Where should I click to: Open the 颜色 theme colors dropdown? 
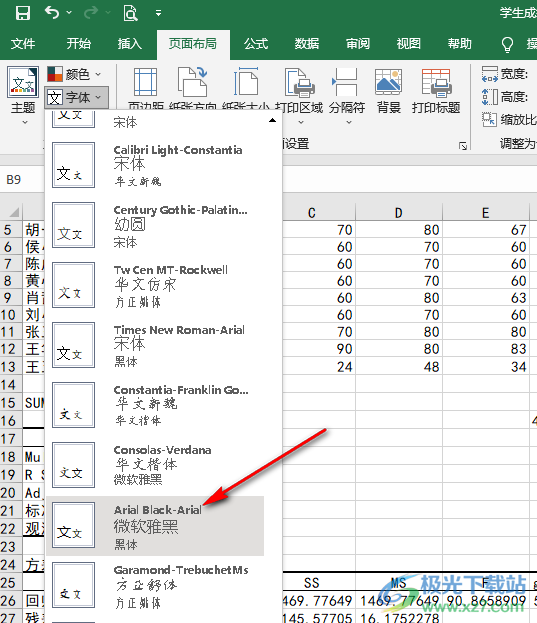[x=74, y=74]
